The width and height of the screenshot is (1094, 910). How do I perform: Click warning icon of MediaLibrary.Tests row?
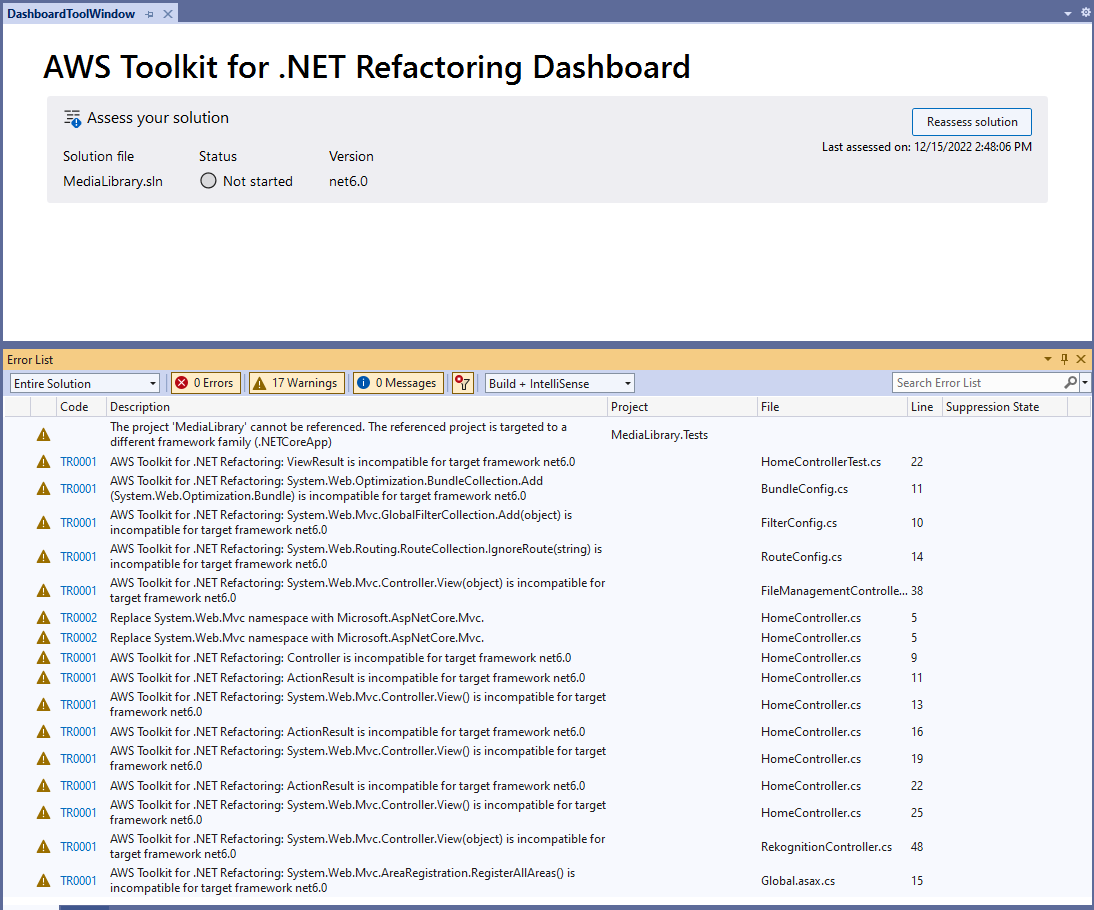pyautogui.click(x=43, y=435)
